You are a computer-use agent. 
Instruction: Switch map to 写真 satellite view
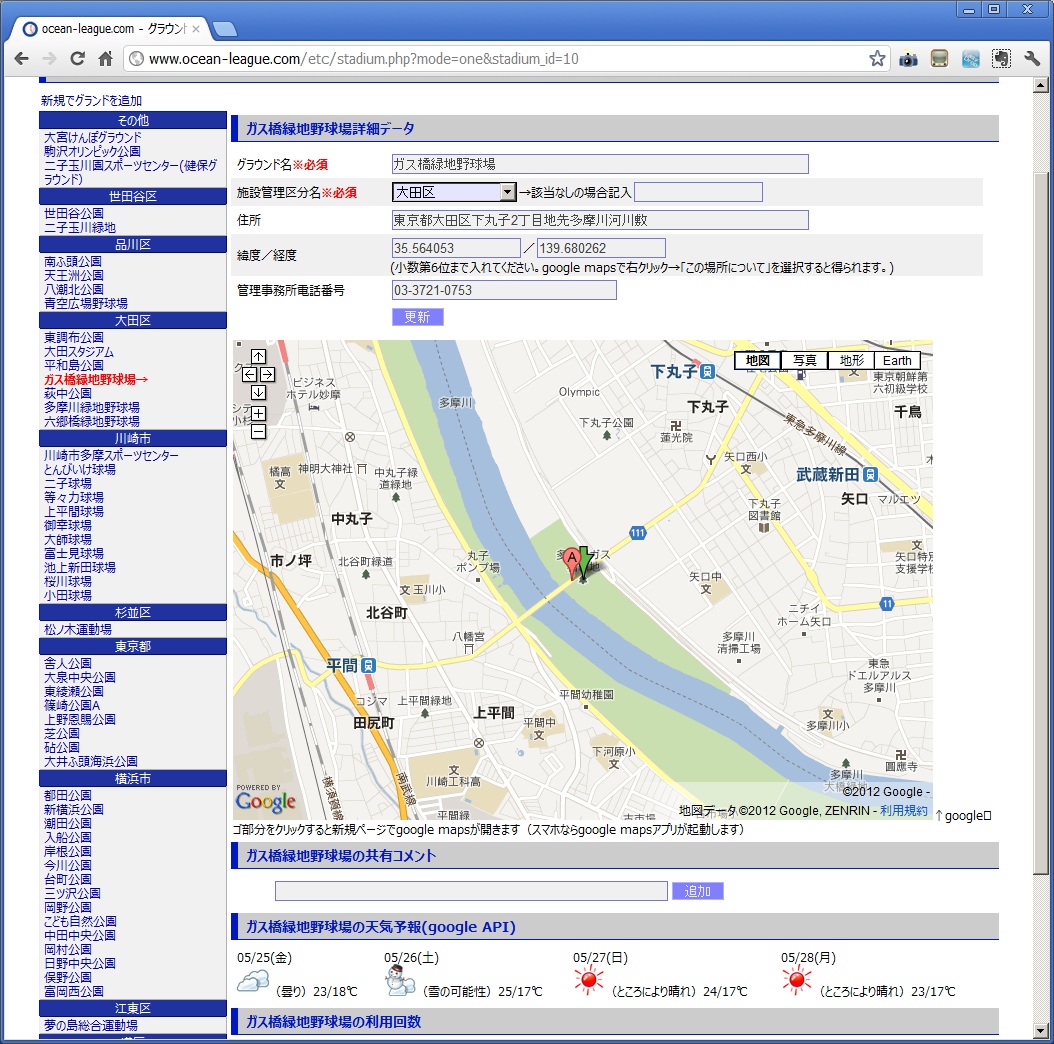(x=804, y=361)
